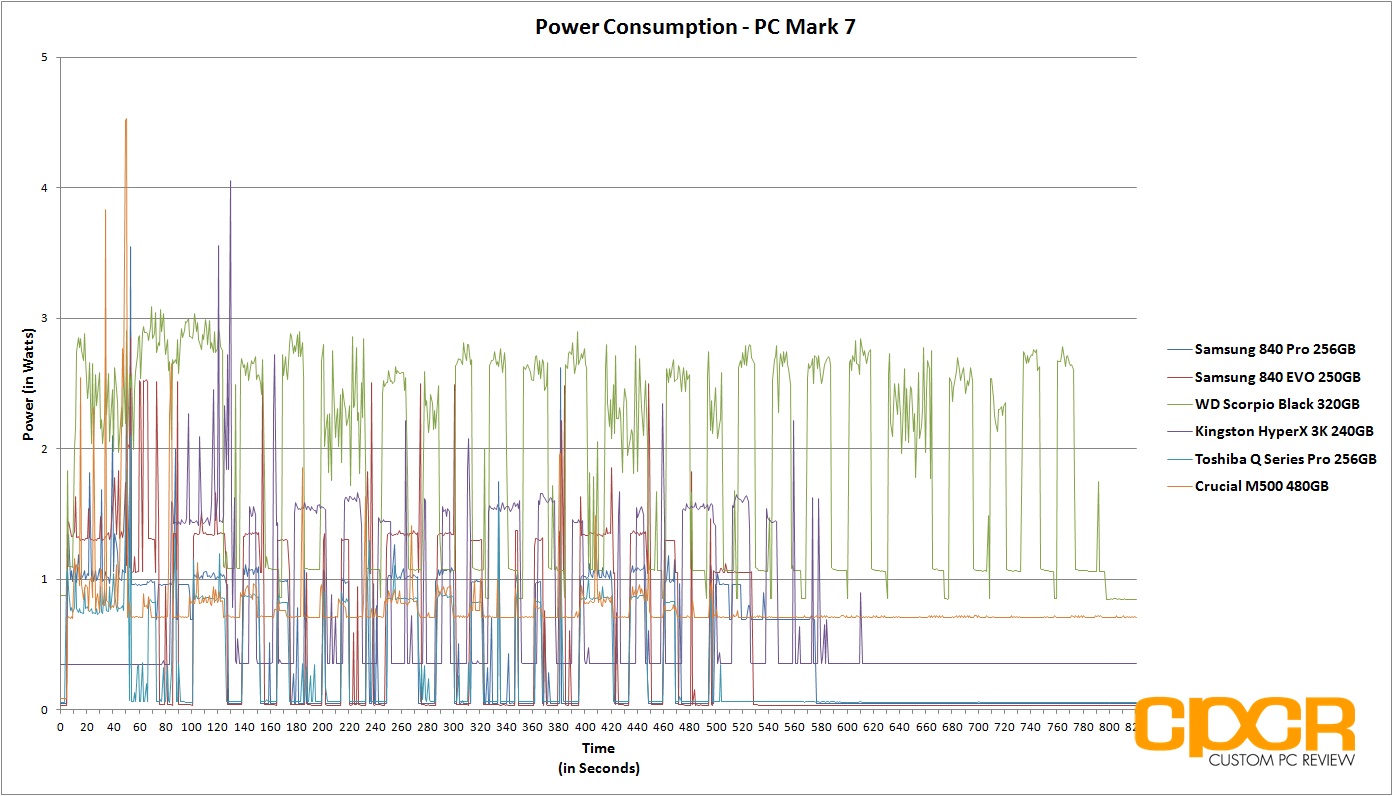Image resolution: width=1393 pixels, height=796 pixels.
Task: Click the tall orange Crucial M500 spike peak
Action: tap(126, 120)
